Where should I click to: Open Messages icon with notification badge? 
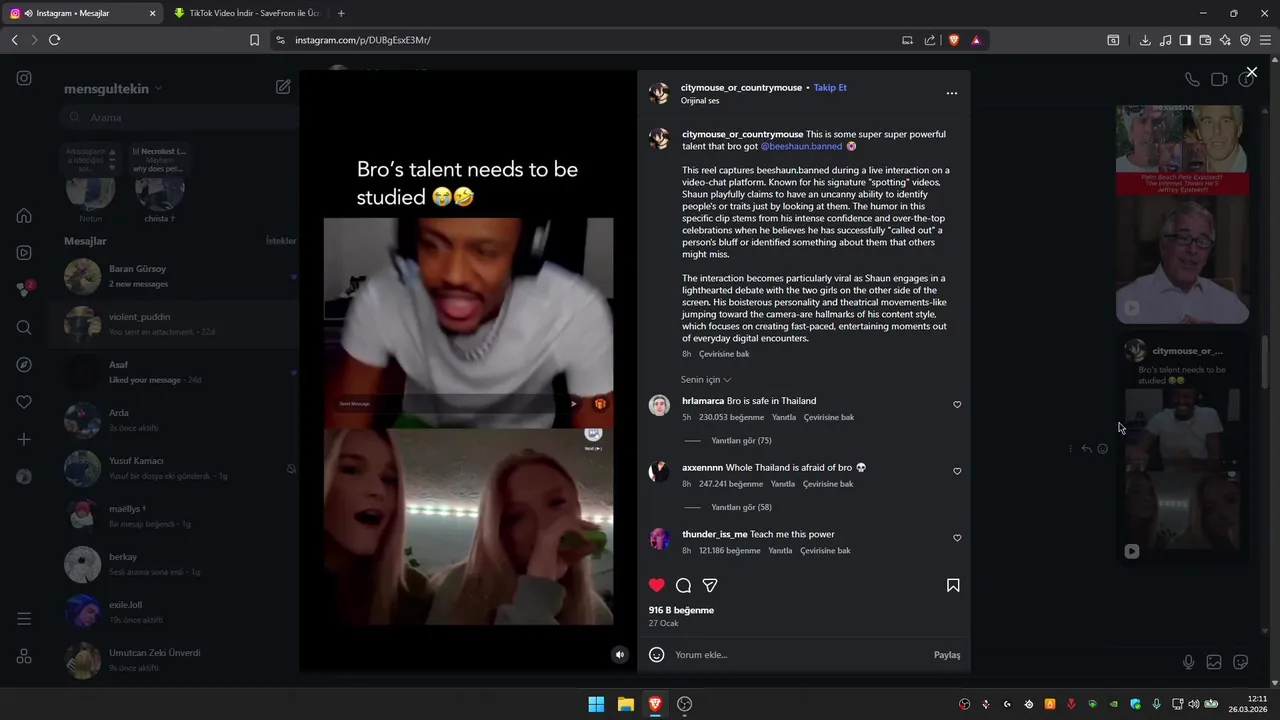tap(24, 290)
